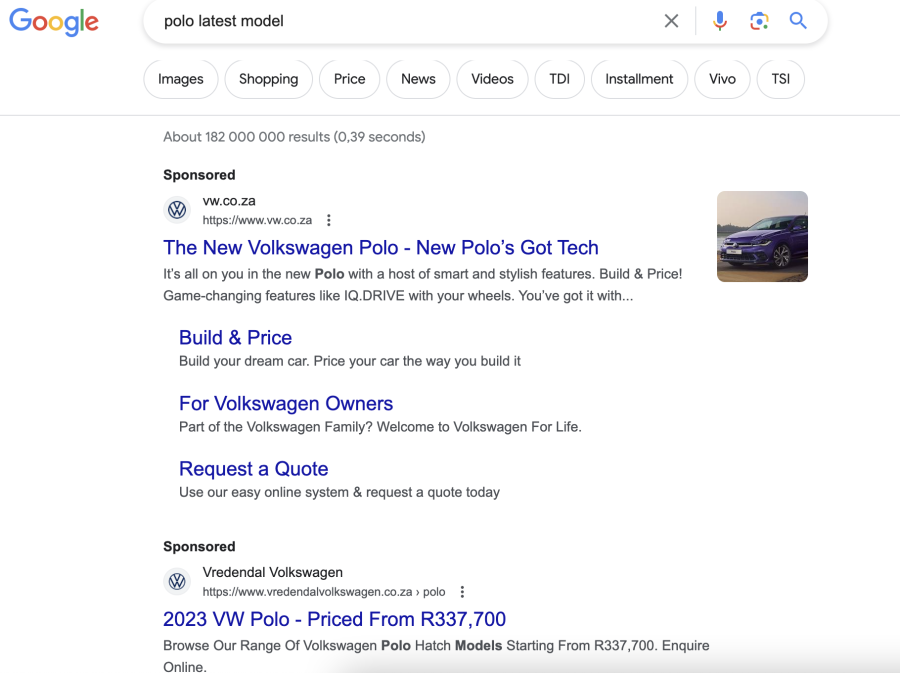Switch to the News search tab
Image resolution: width=900 pixels, height=673 pixels.
[x=417, y=79]
